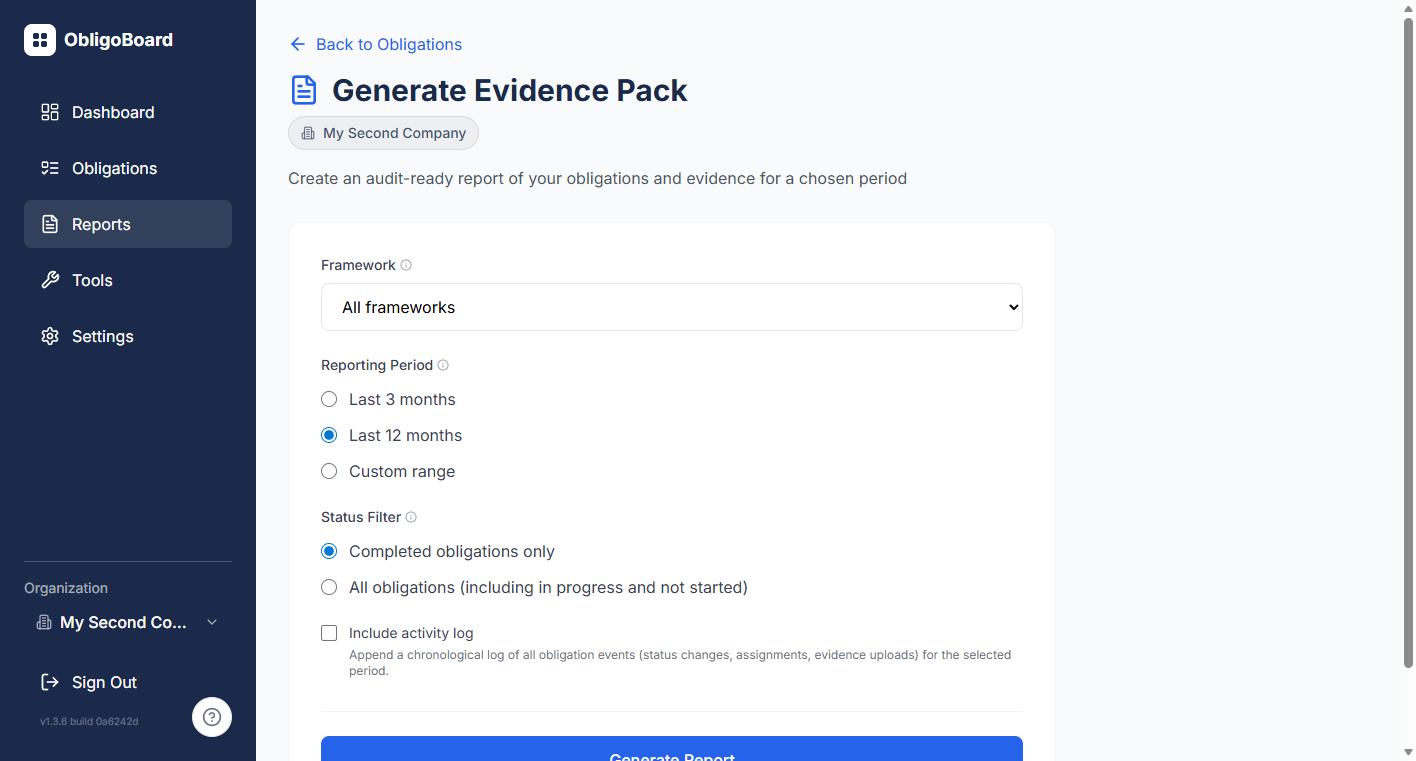Choose the Custom range reporting period
The height and width of the screenshot is (761, 1416).
[x=329, y=471]
